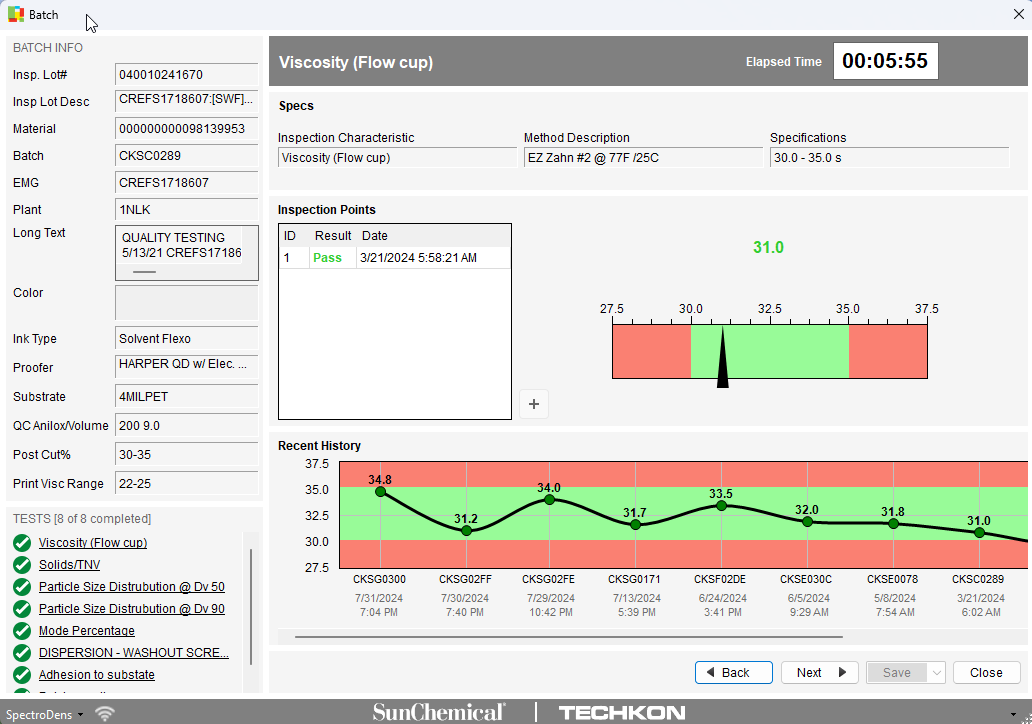Click checkmark for Adhesion to substate test

pos(22,675)
